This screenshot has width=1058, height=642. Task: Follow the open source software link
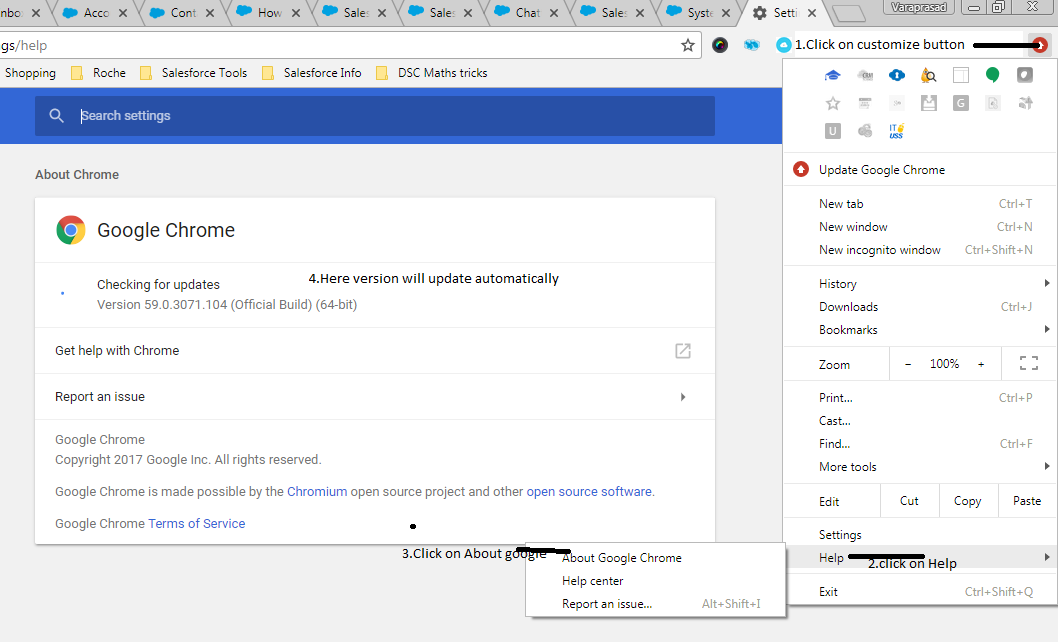(589, 491)
